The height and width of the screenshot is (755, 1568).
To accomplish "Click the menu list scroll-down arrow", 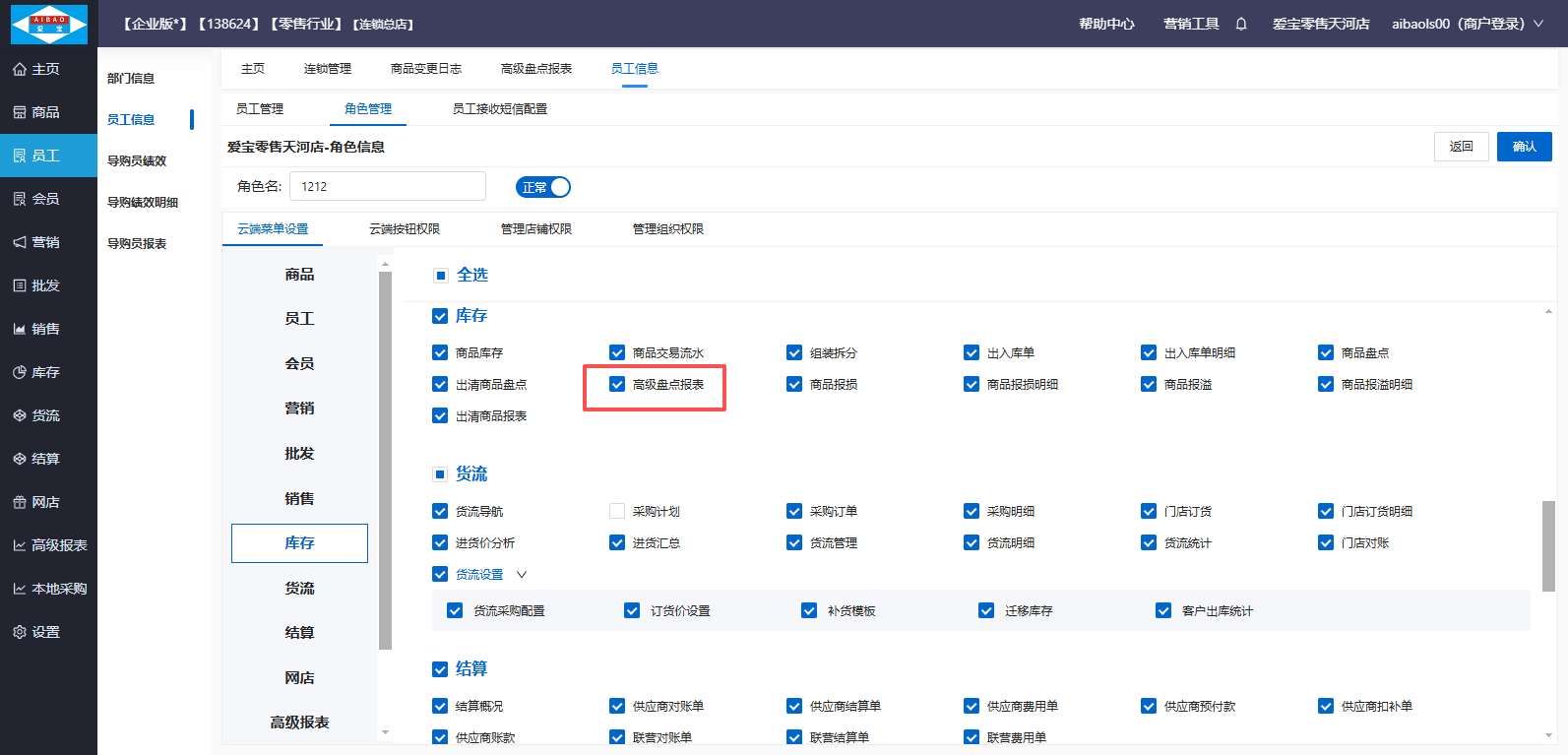I will 385,732.
